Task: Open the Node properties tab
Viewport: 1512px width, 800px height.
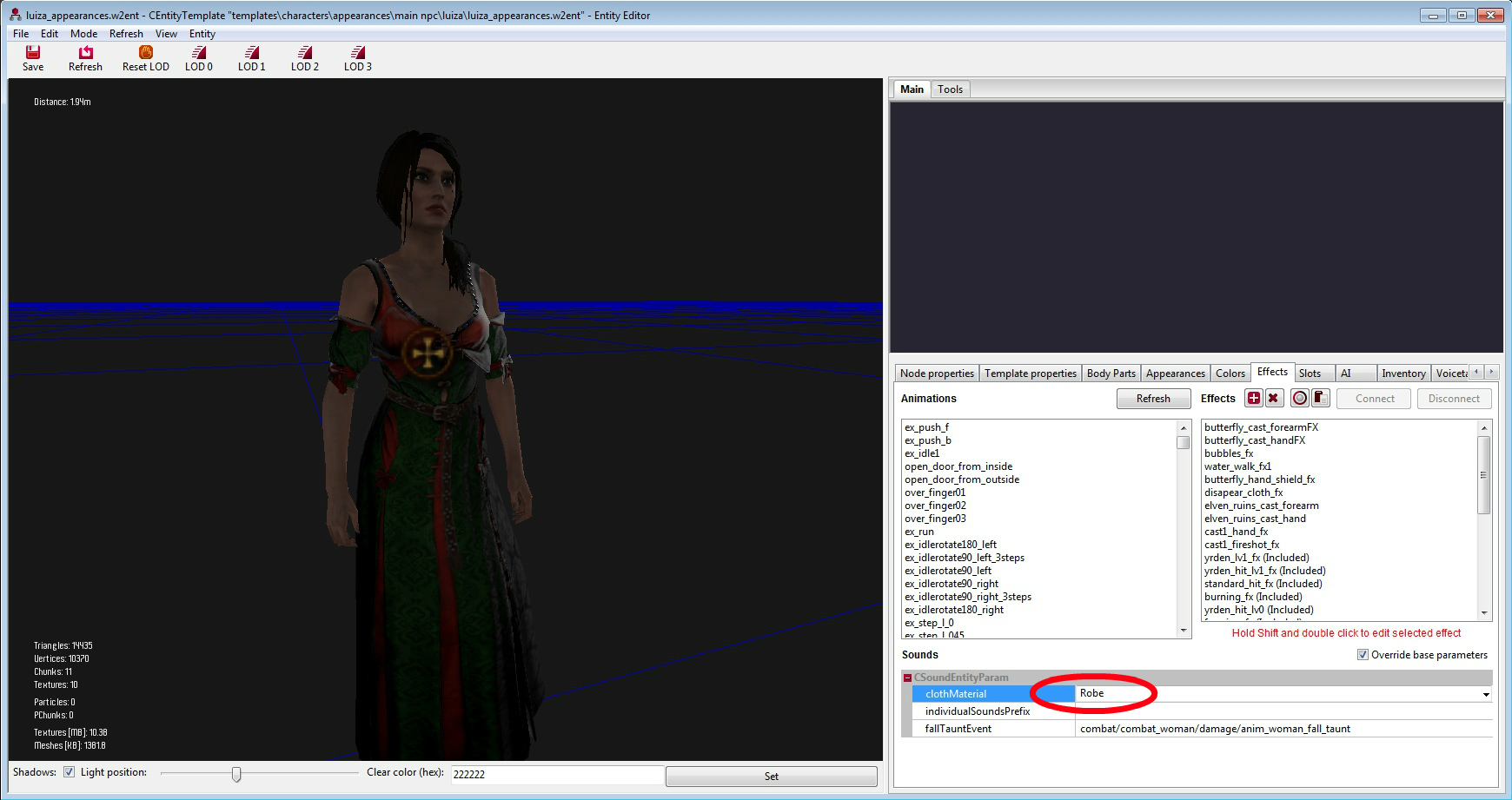Action: click(x=937, y=374)
